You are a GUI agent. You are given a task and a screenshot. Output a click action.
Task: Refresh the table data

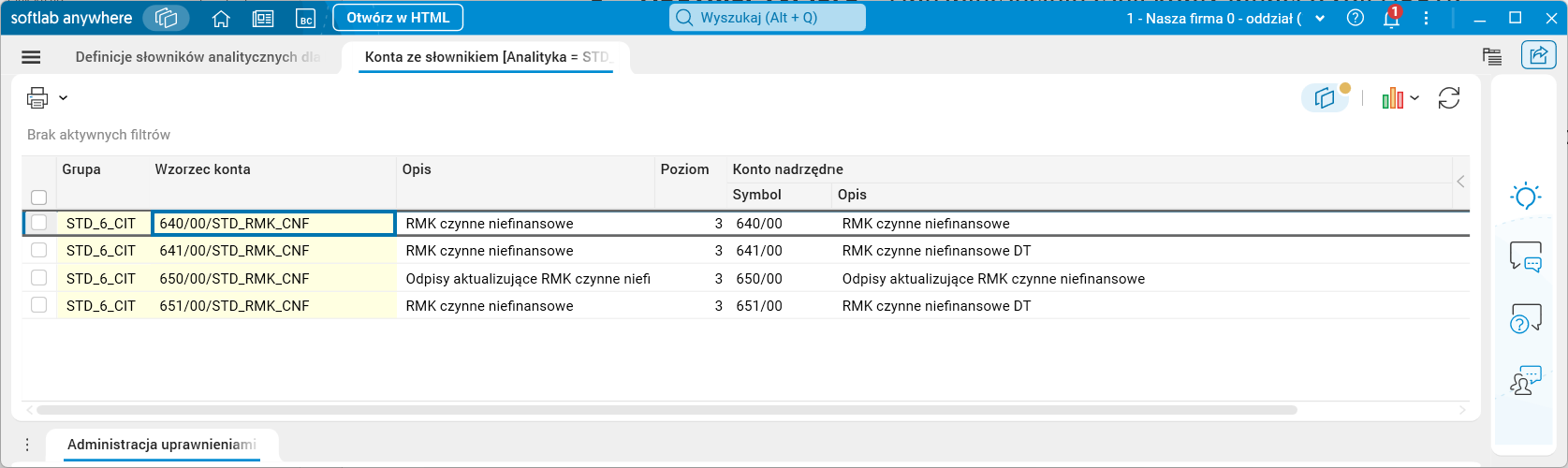1449,98
